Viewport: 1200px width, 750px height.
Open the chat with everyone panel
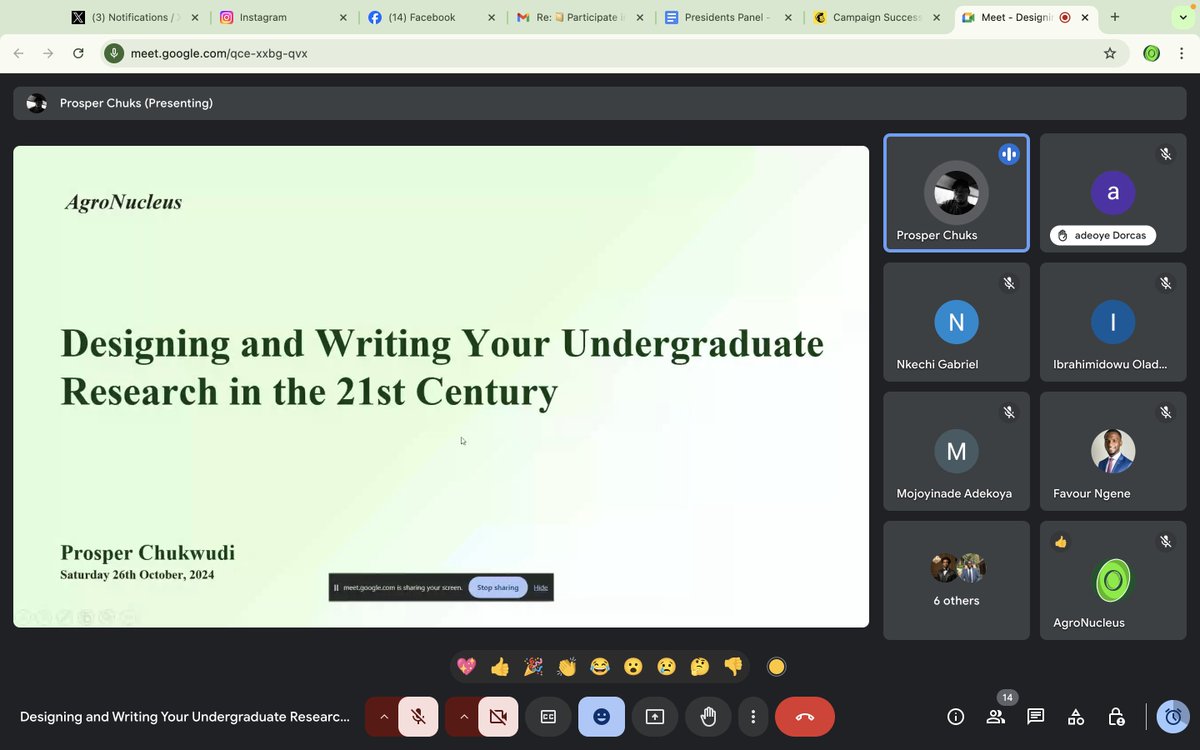[1036, 716]
